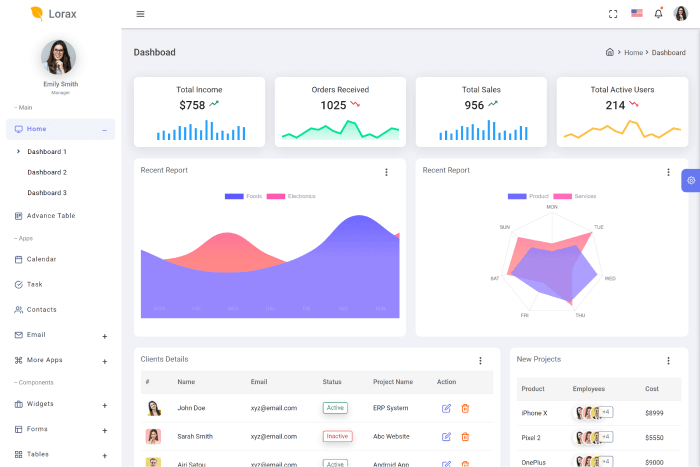Click the Home monitor icon in sidebar

click(x=18, y=129)
